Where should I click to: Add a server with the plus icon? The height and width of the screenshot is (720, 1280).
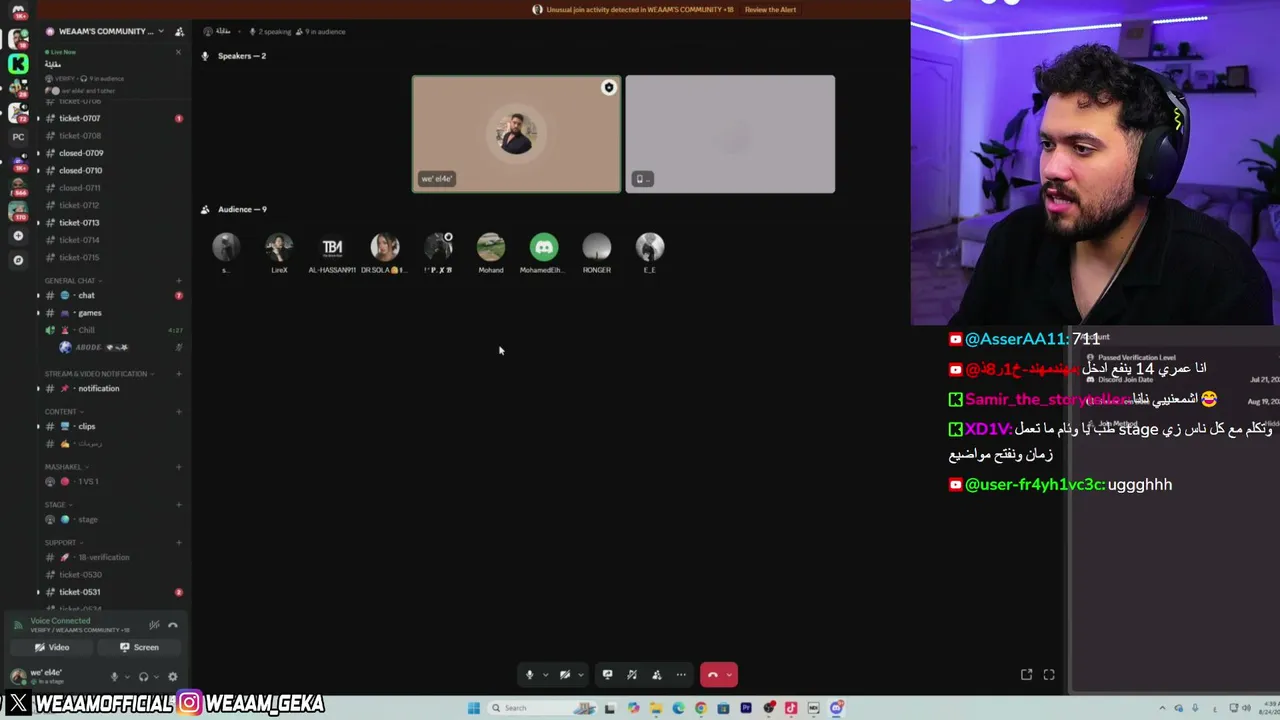18,236
